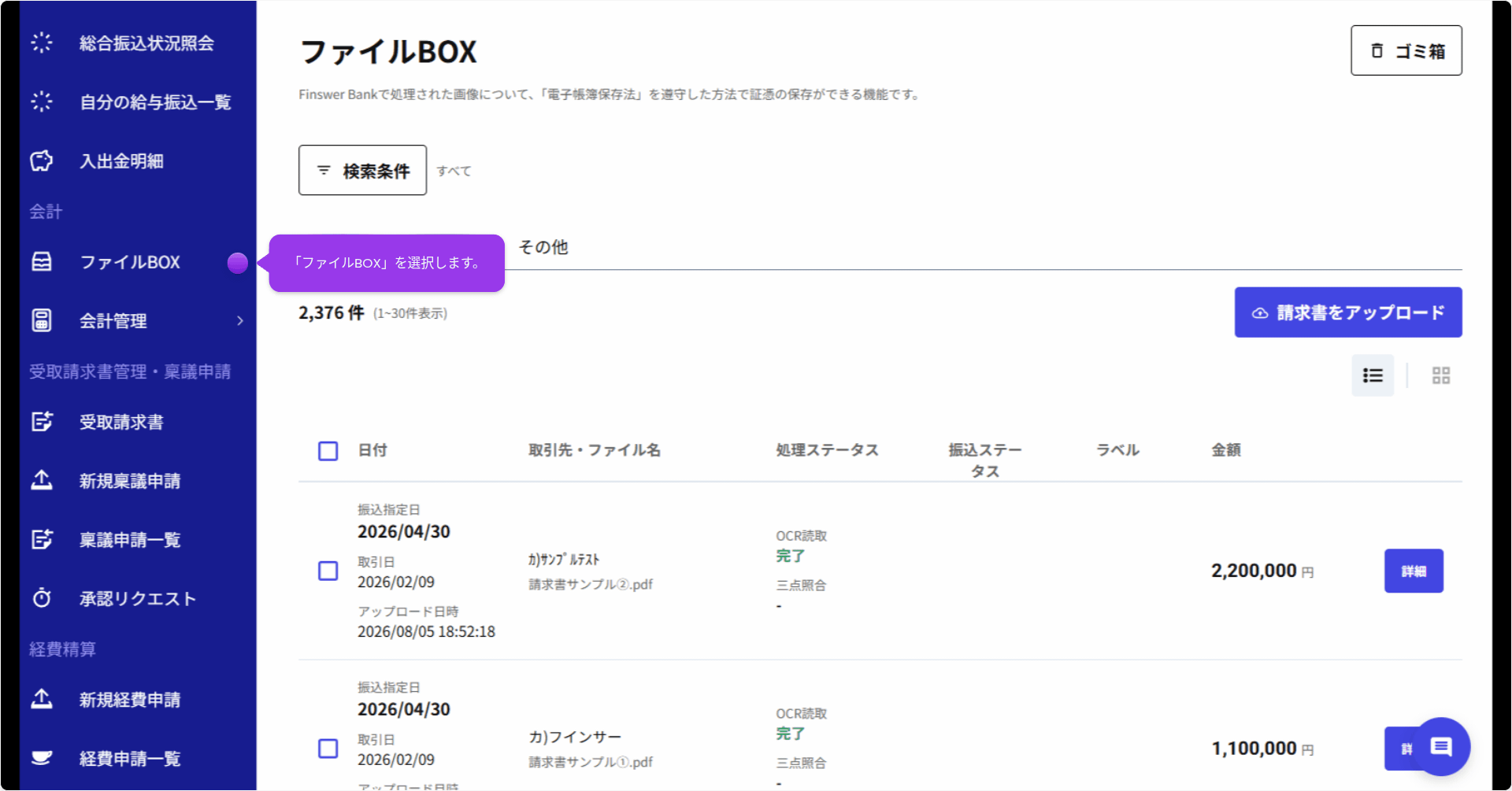Image resolution: width=1512 pixels, height=791 pixels.
Task: Click the calculator icon for 会計管理
Action: click(x=42, y=320)
